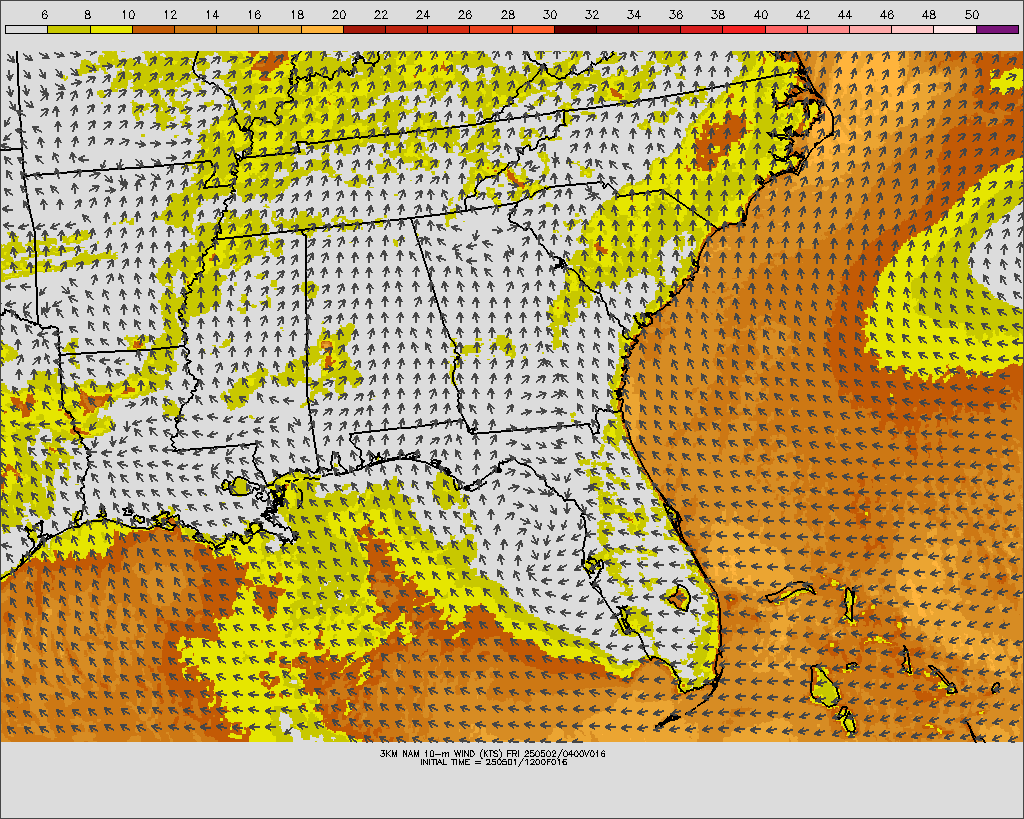Click the "3KM NAM 10-m WIND (KTS)" caption line
Image resolution: width=1024 pixels, height=819 pixels.
pos(493,754)
